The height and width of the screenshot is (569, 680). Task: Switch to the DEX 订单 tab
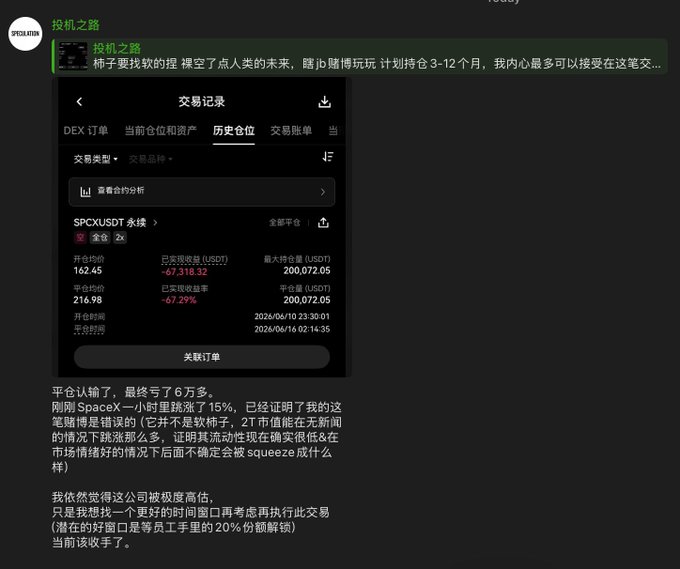[x=85, y=131]
